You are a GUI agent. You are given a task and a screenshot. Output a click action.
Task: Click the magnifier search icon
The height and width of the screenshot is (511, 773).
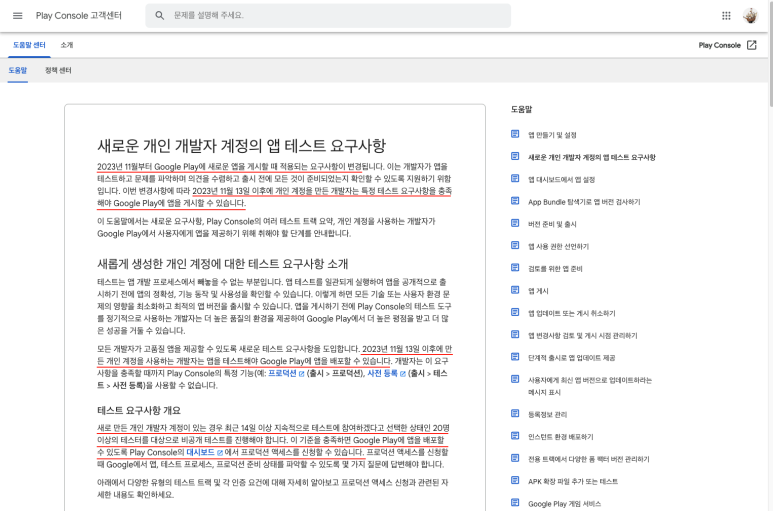159,16
